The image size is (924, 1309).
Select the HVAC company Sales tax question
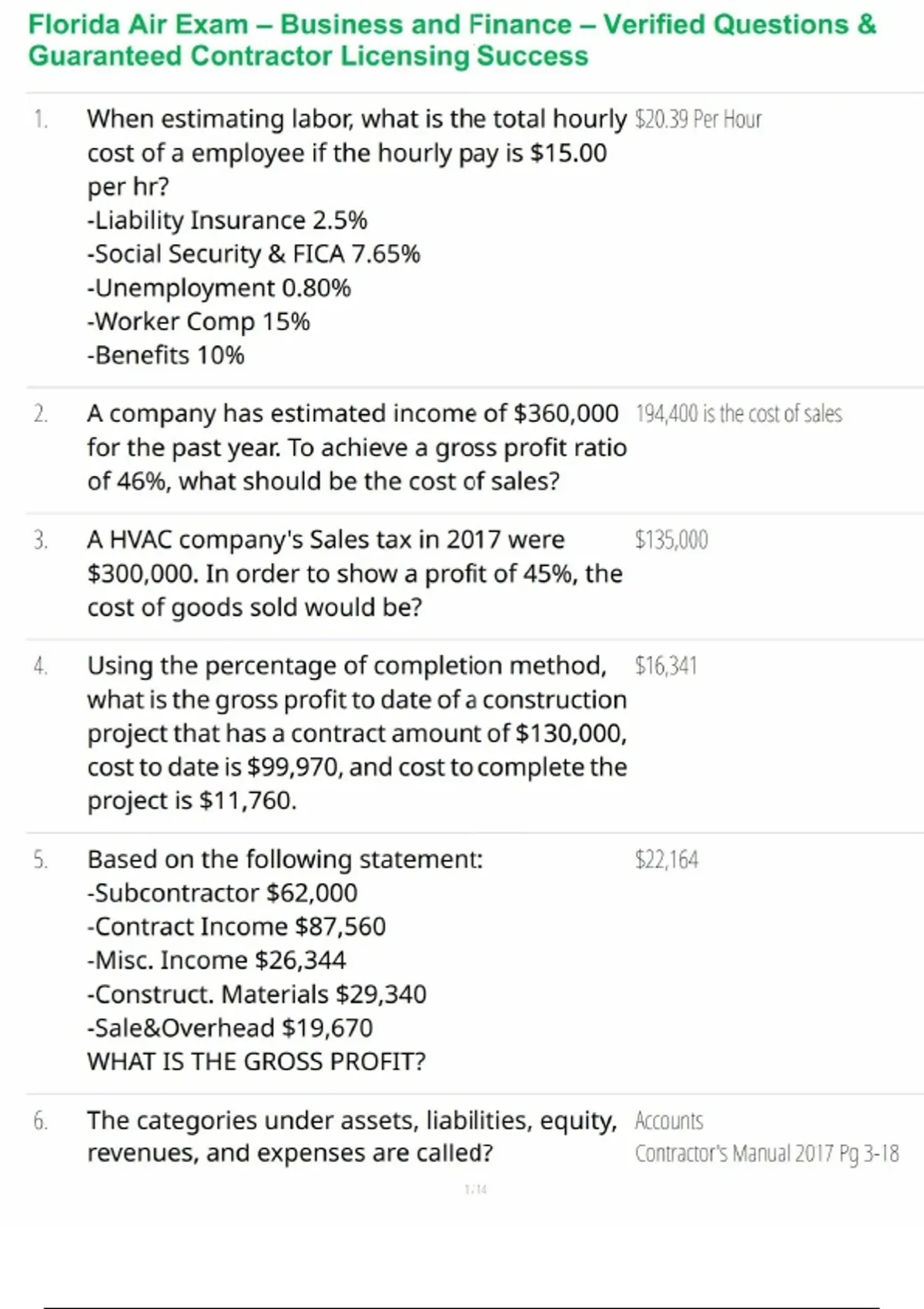tap(355, 574)
